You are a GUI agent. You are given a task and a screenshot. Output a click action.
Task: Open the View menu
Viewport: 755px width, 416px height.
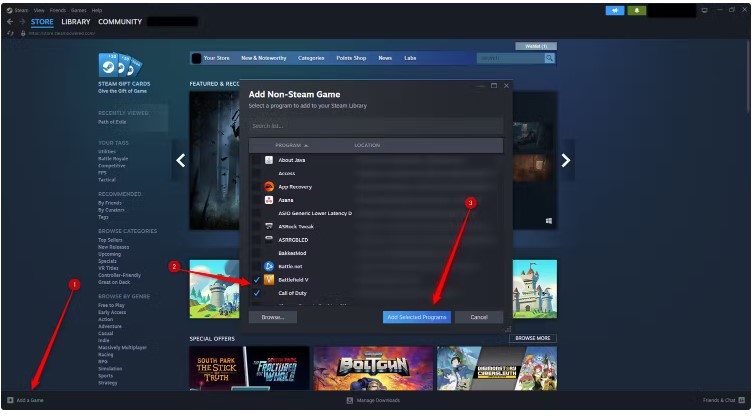click(x=39, y=10)
